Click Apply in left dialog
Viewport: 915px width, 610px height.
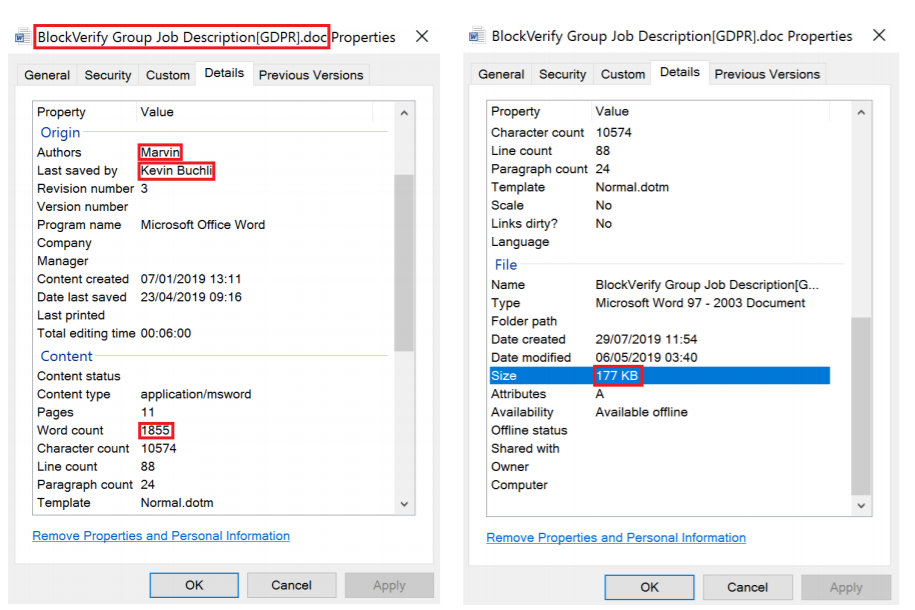pos(389,585)
